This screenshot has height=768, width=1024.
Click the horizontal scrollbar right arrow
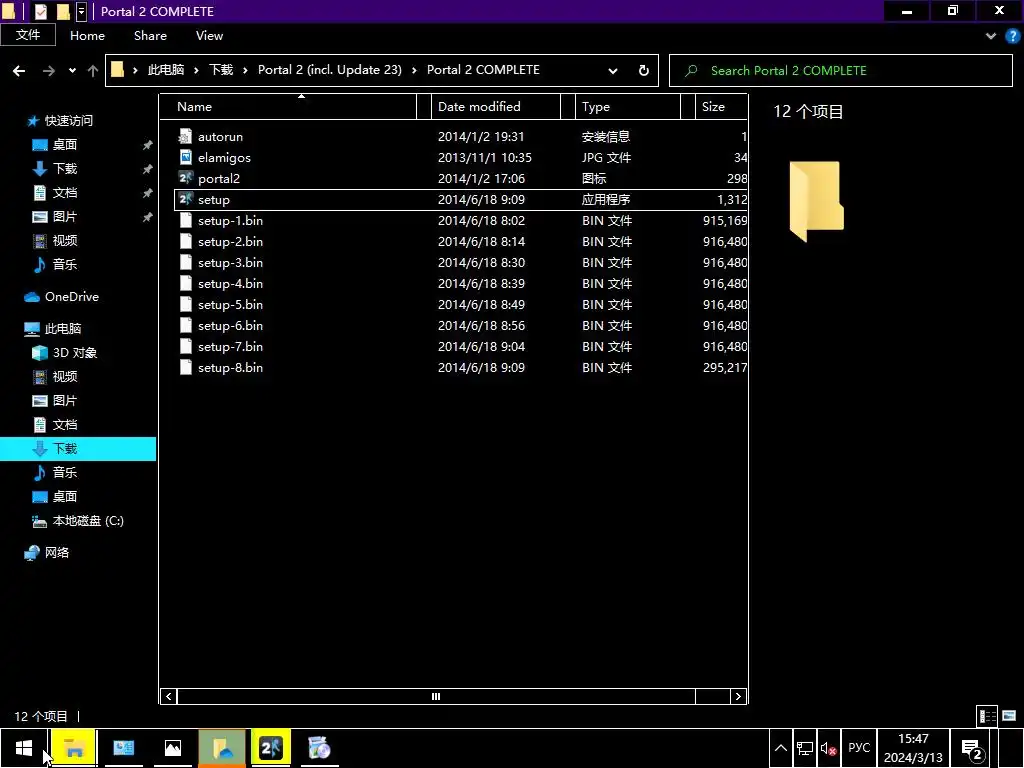(738, 696)
